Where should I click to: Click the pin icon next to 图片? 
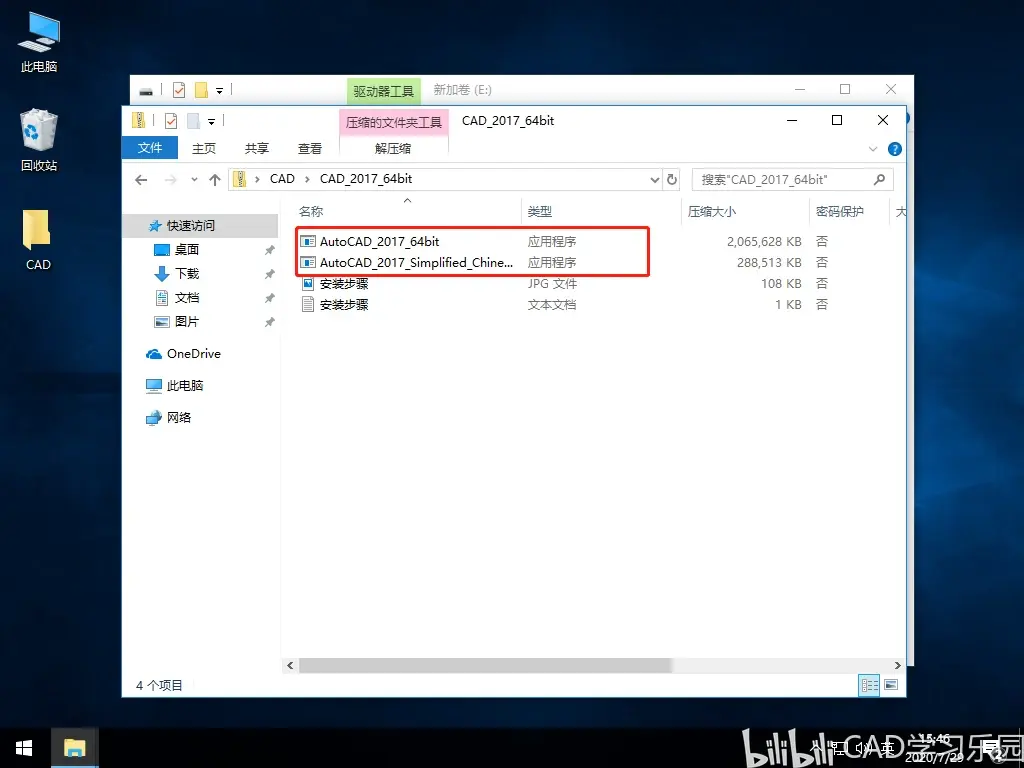(269, 322)
